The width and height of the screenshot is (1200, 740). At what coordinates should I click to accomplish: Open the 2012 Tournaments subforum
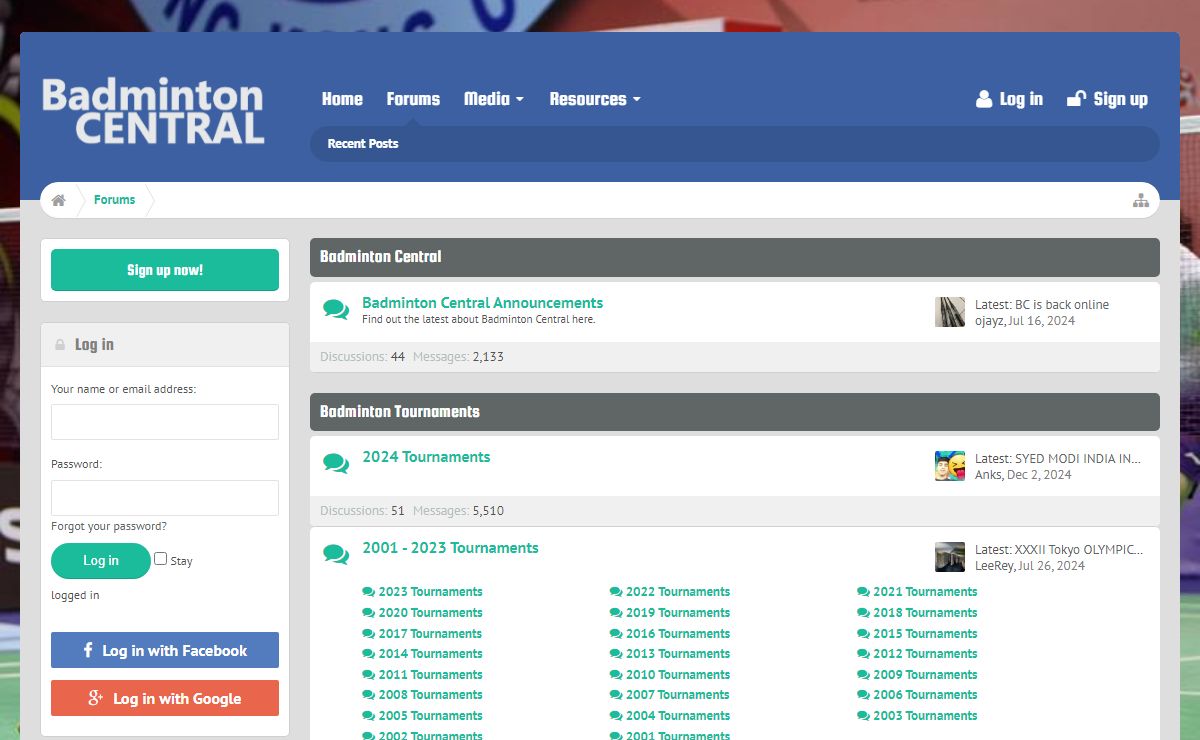(x=925, y=654)
